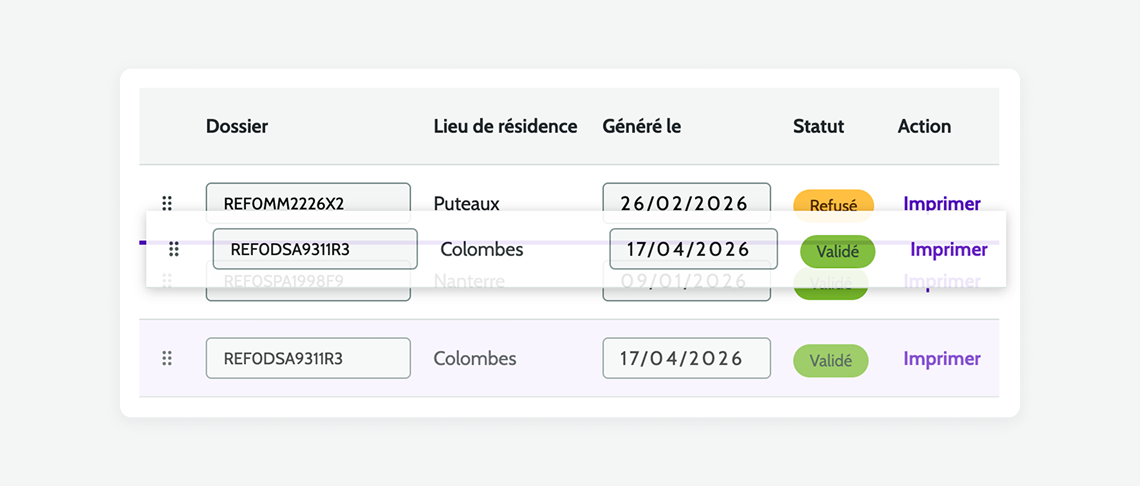
Task: Click Validé badge in floating dragged row
Action: [838, 252]
